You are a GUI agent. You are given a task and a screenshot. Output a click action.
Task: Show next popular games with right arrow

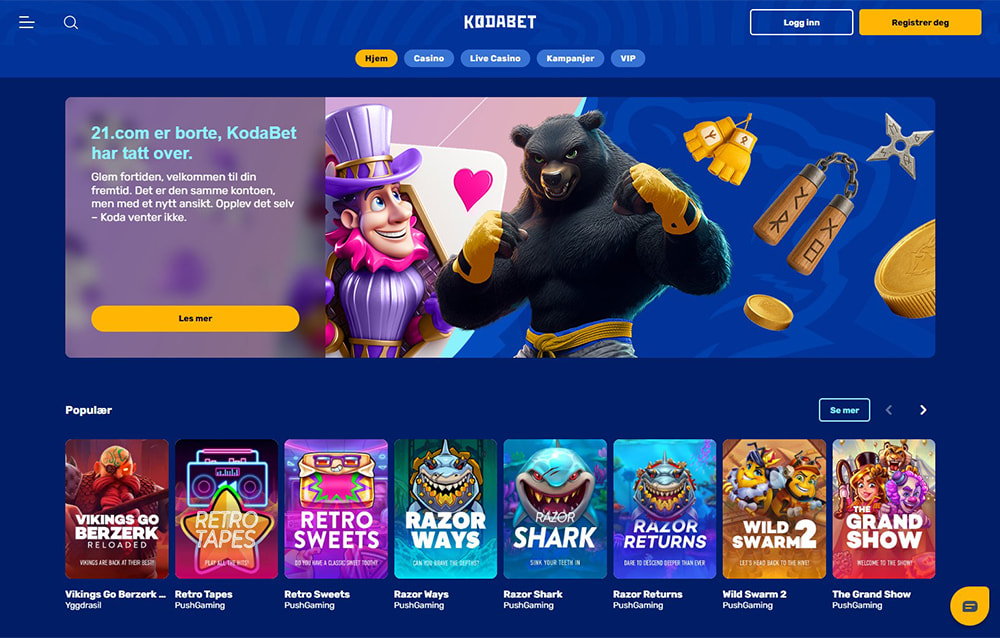coord(923,410)
